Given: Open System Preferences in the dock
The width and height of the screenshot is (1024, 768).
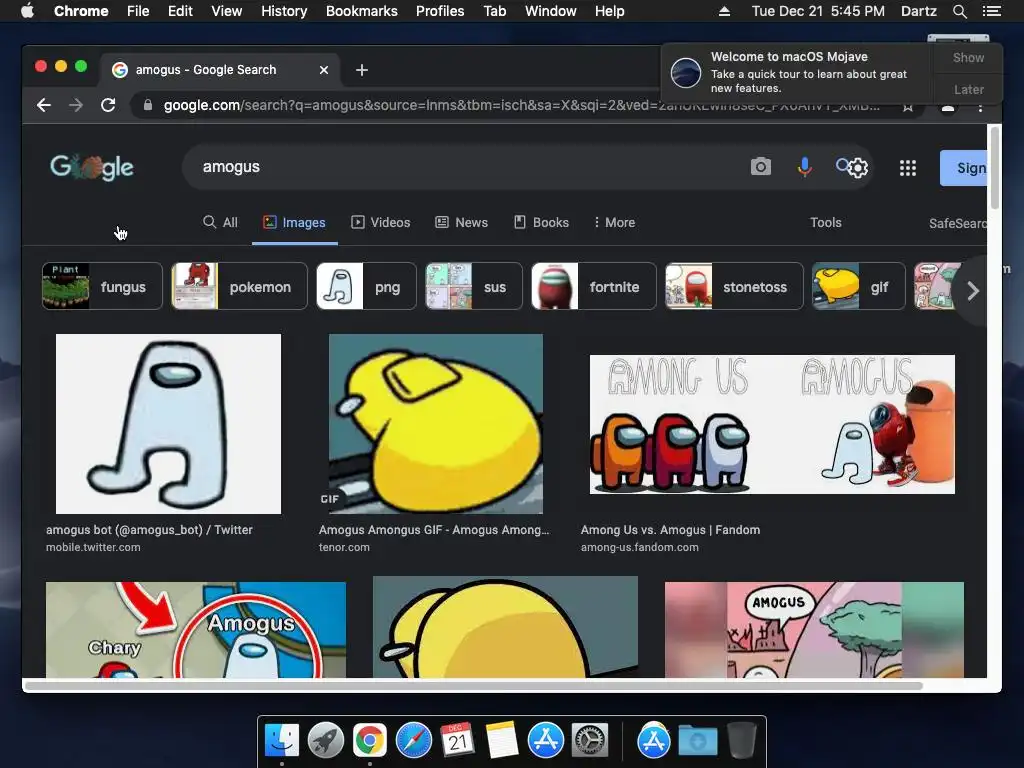Looking at the screenshot, I should [590, 741].
